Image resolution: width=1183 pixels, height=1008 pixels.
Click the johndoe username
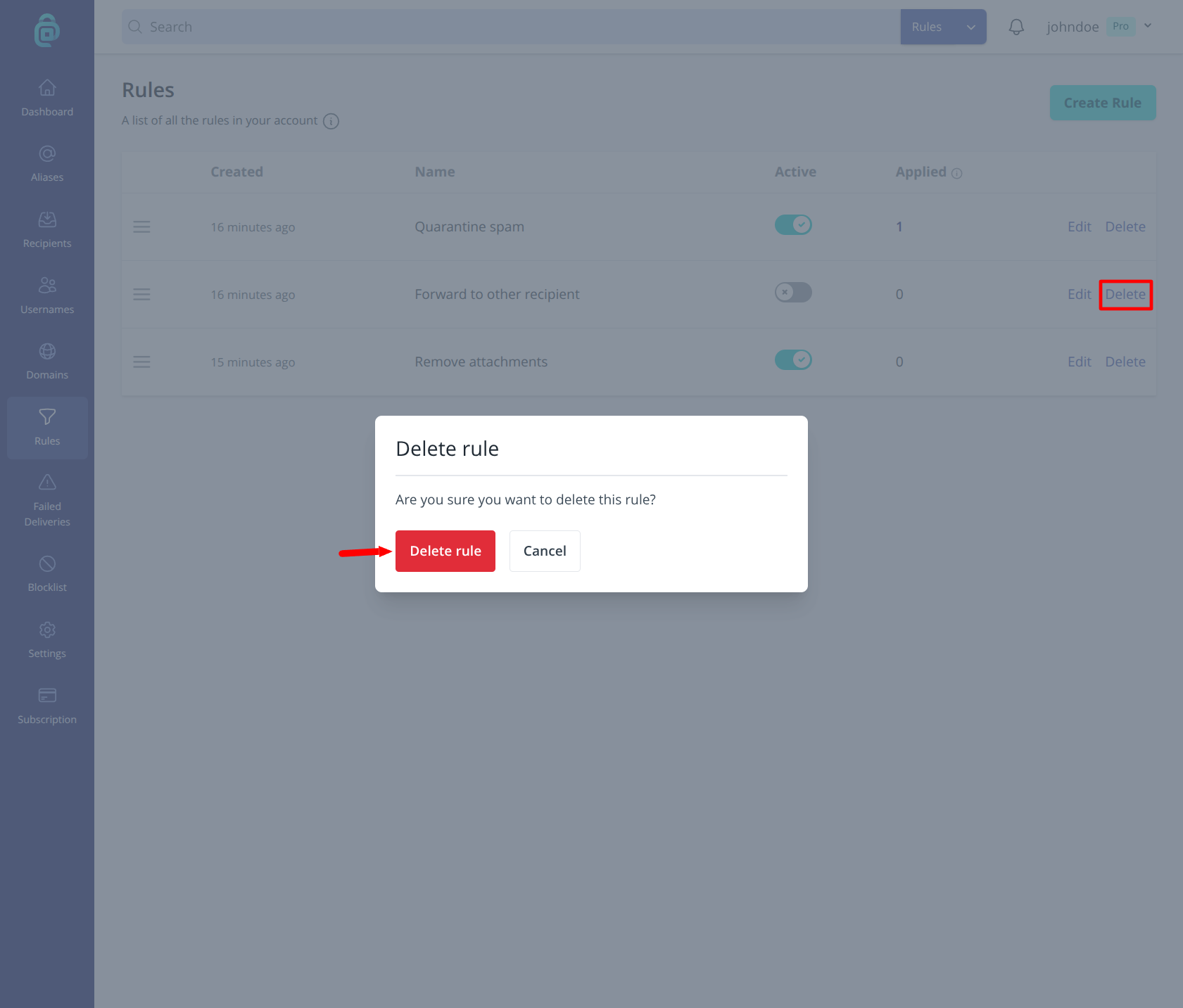click(1073, 27)
